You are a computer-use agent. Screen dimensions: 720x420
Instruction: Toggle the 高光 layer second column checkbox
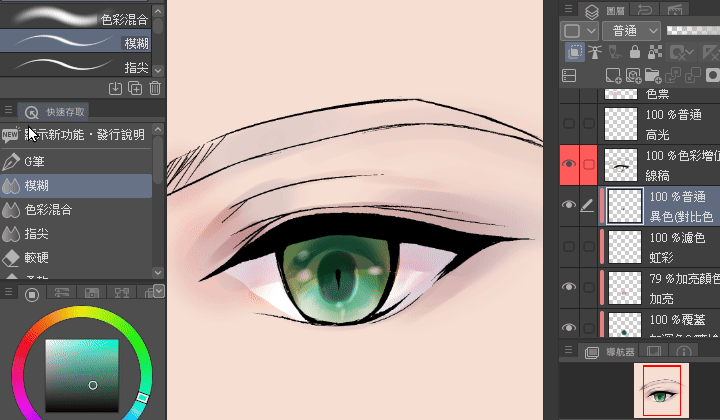[x=589, y=123]
